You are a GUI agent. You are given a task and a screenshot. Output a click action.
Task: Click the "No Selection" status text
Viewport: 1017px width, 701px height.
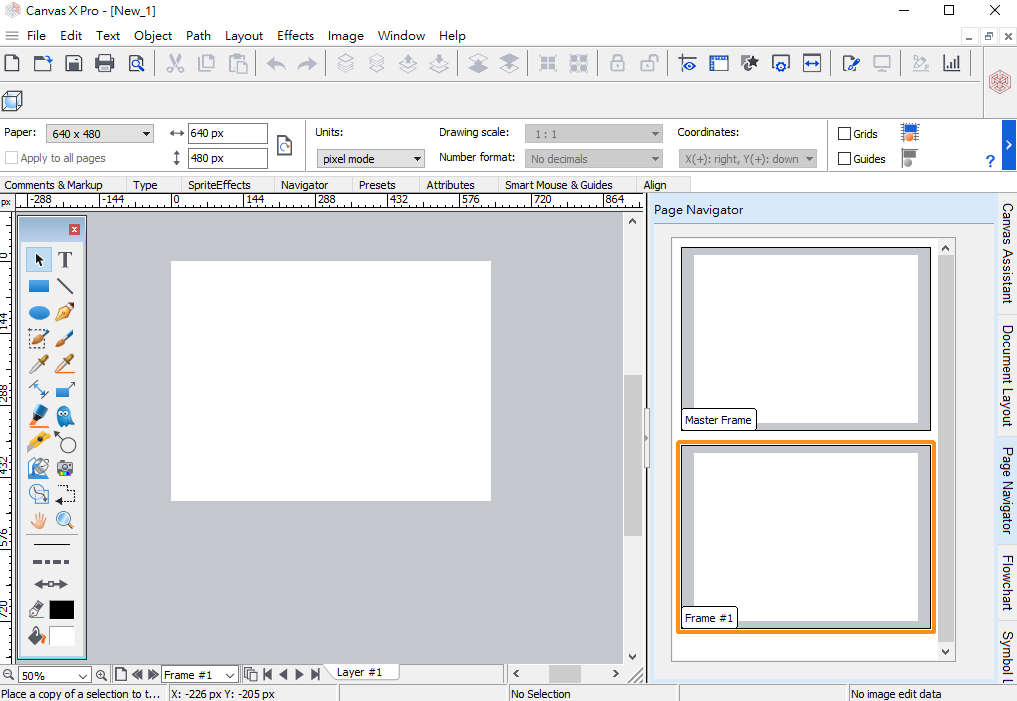[541, 694]
